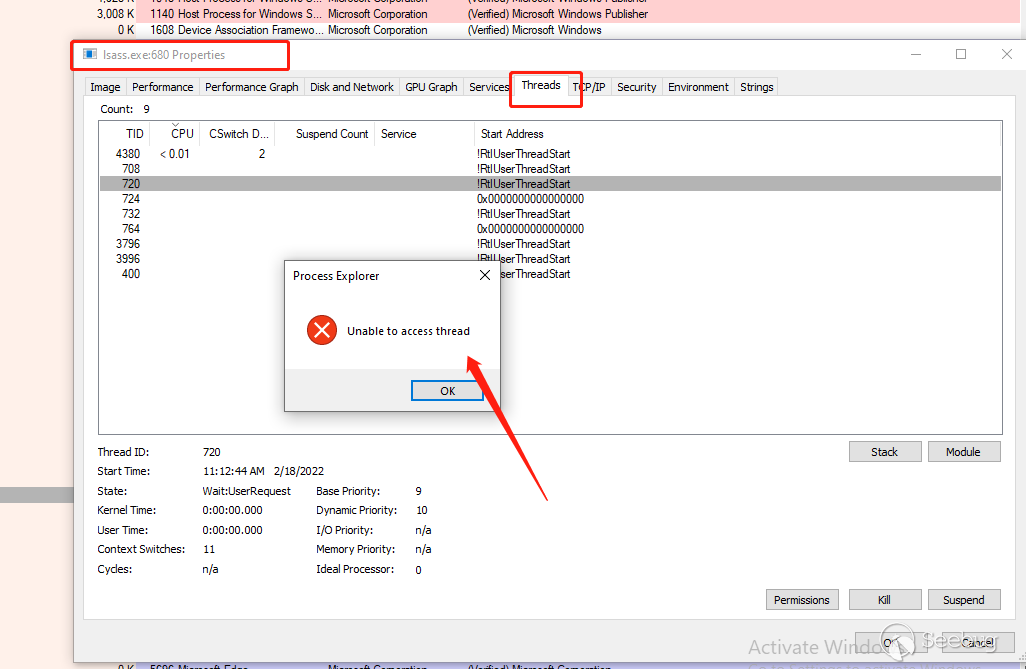
Task: Click the Start Time value 11:12:44 AM
Action: pyautogui.click(x=234, y=471)
